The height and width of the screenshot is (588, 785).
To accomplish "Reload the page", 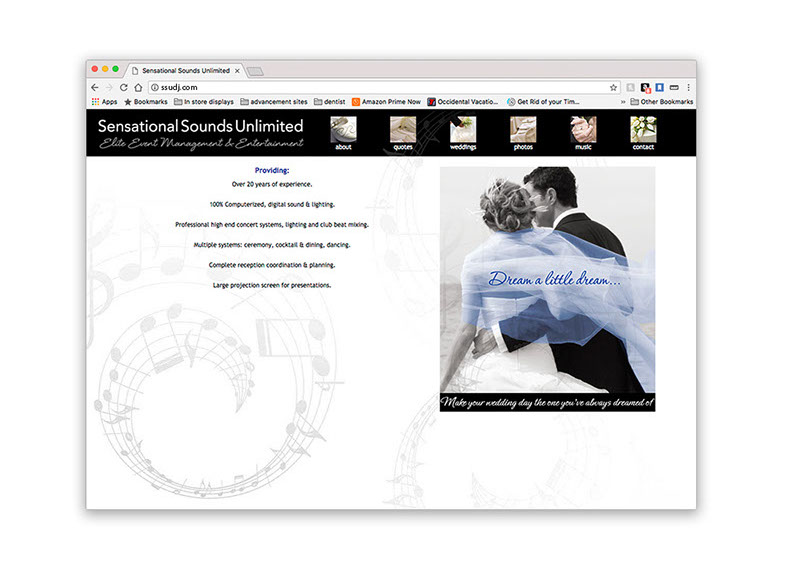I will click(123, 87).
